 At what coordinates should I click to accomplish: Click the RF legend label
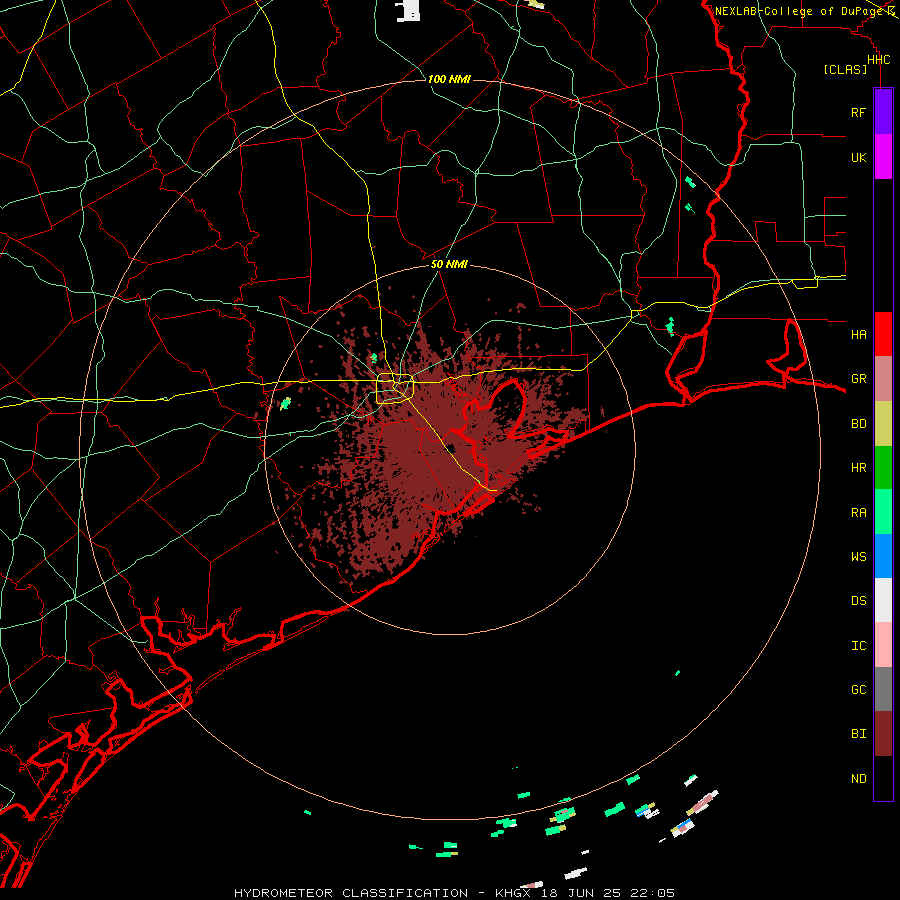[858, 112]
